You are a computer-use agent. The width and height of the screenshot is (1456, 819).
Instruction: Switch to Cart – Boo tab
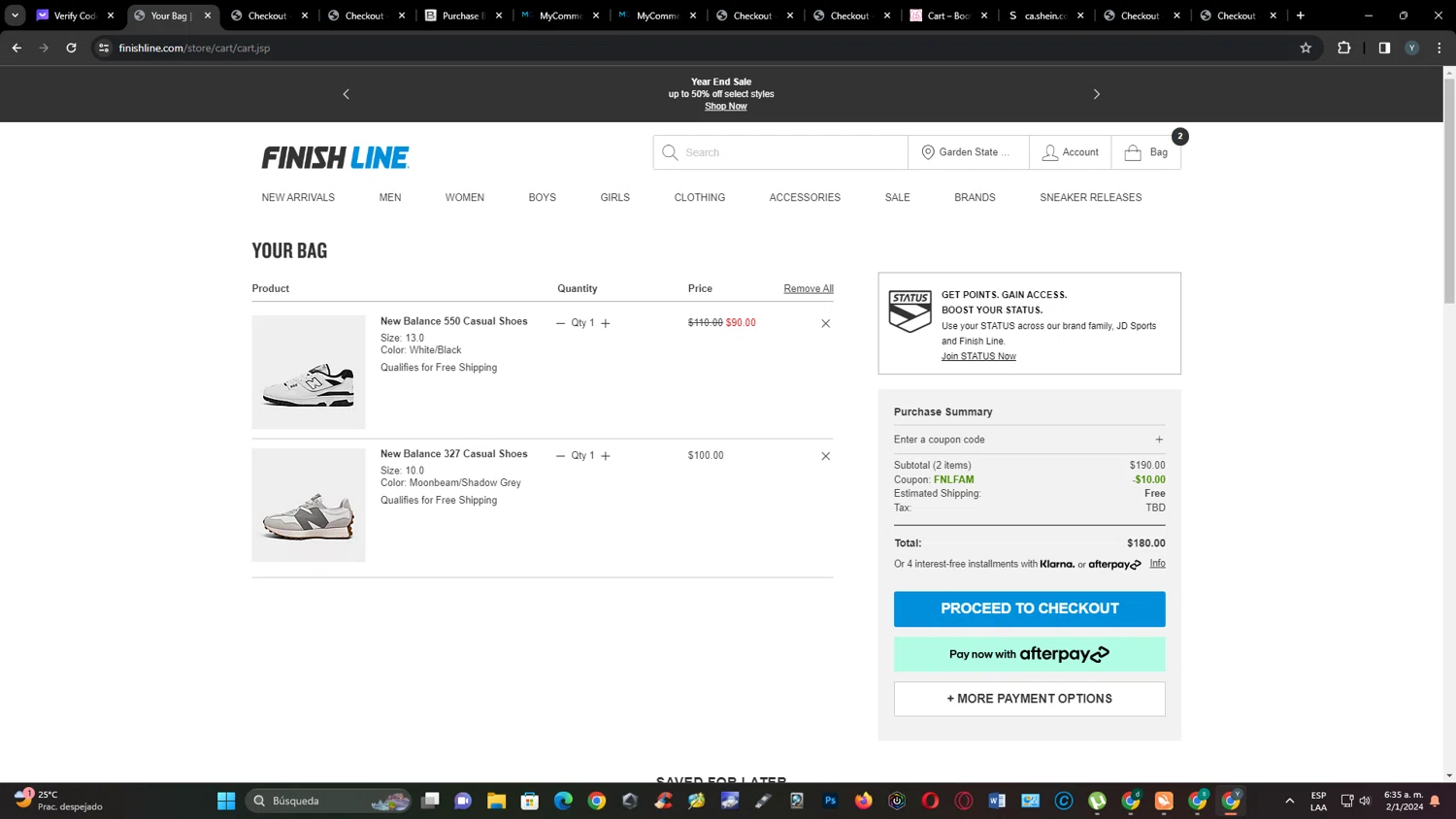click(947, 16)
